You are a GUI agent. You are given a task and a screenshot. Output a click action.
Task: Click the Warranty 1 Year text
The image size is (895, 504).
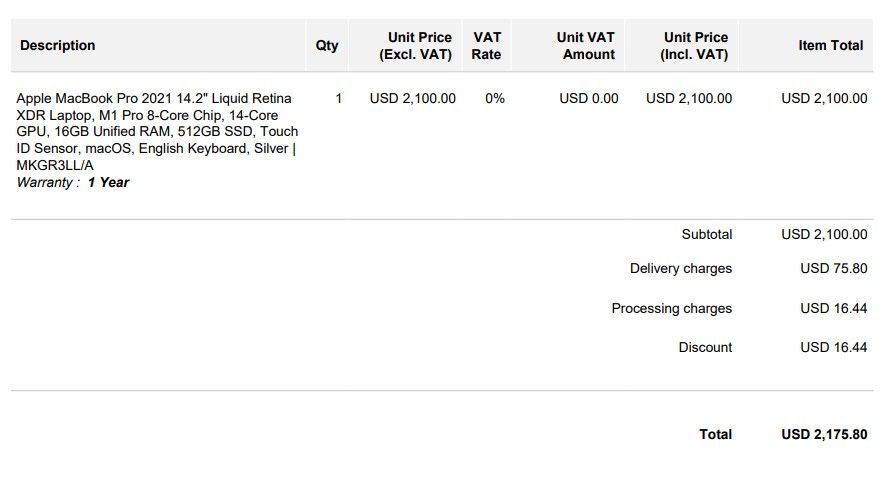click(73, 182)
